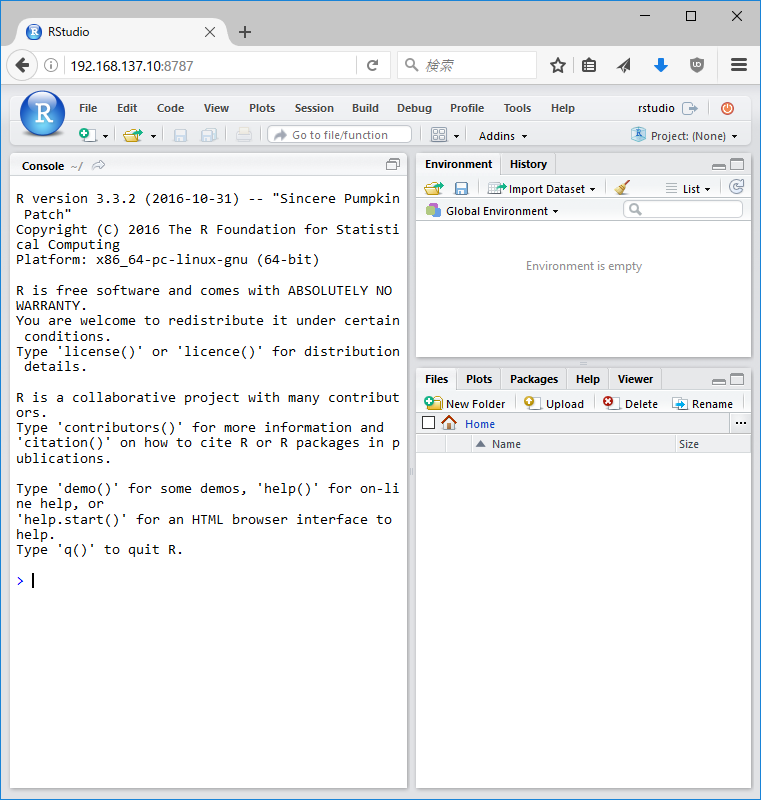The height and width of the screenshot is (800, 761).
Task: Click the Print document icon
Action: pos(244,135)
